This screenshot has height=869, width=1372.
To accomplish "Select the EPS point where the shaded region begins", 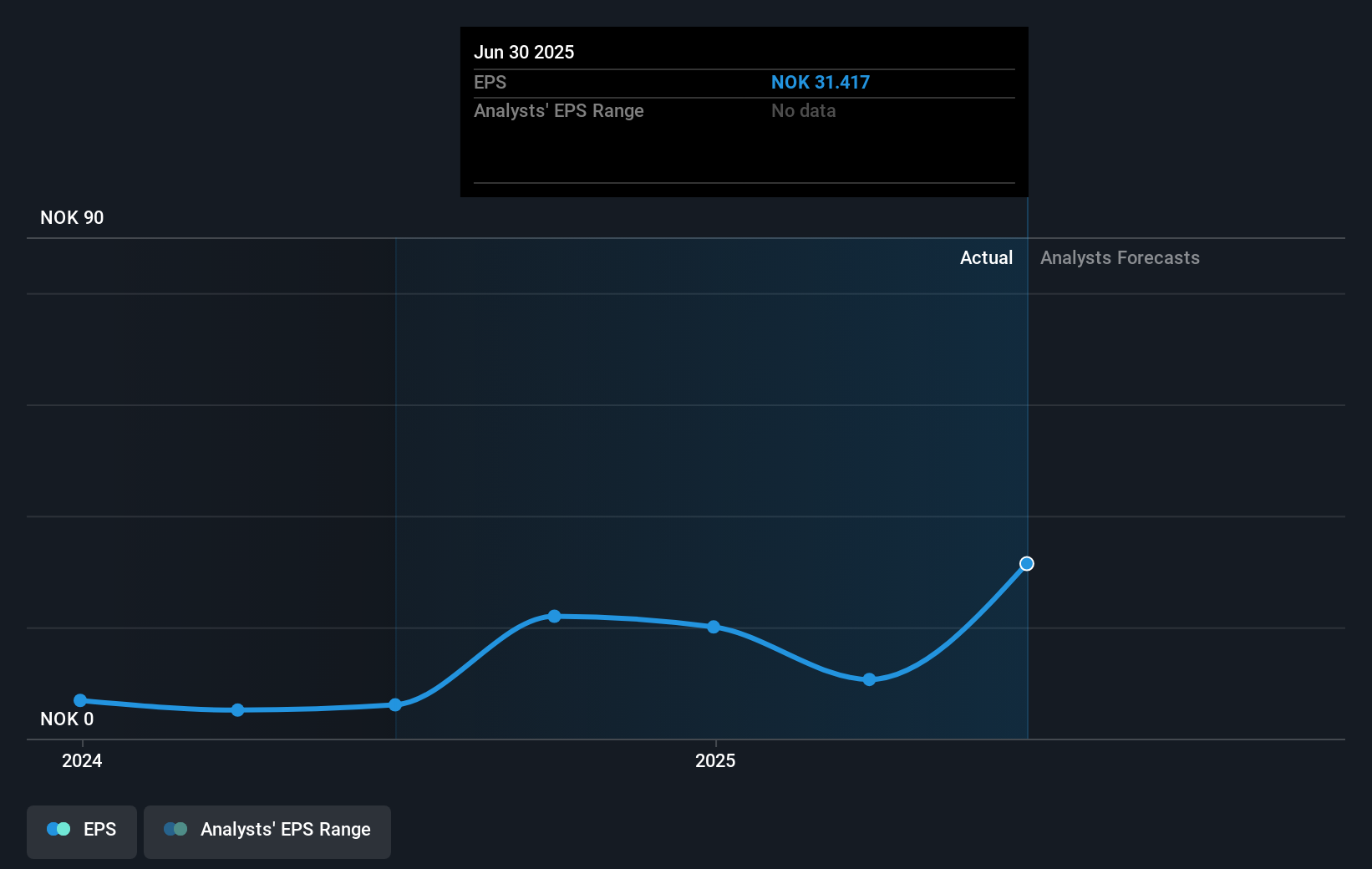I will pyautogui.click(x=395, y=705).
